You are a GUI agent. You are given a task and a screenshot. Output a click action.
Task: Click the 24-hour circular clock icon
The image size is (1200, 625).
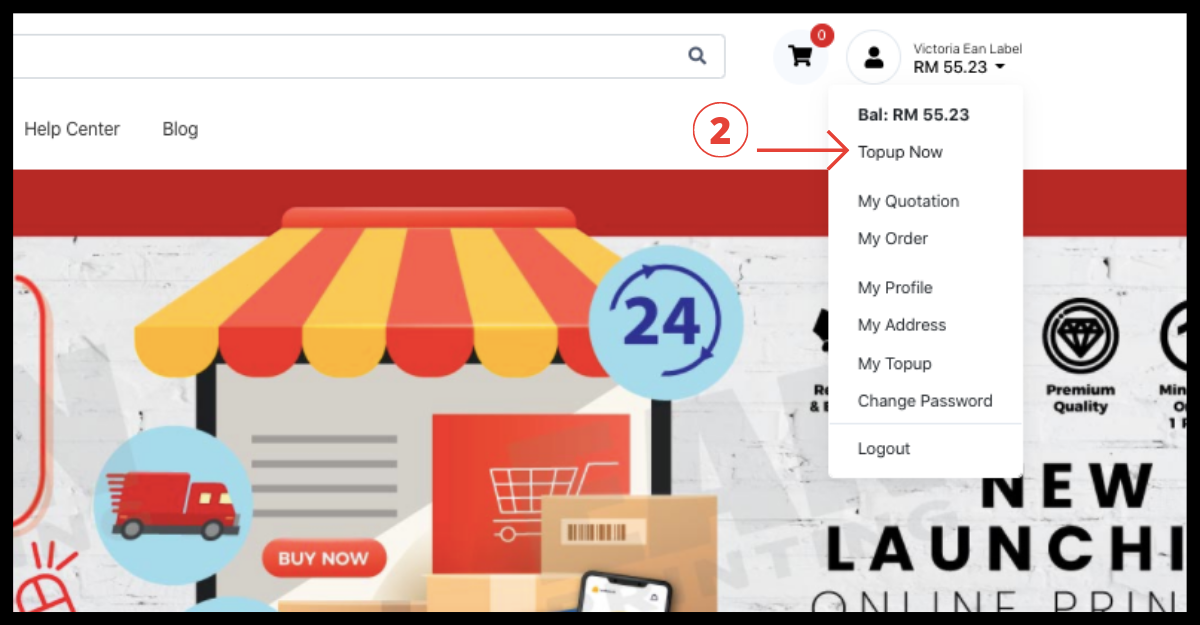665,320
